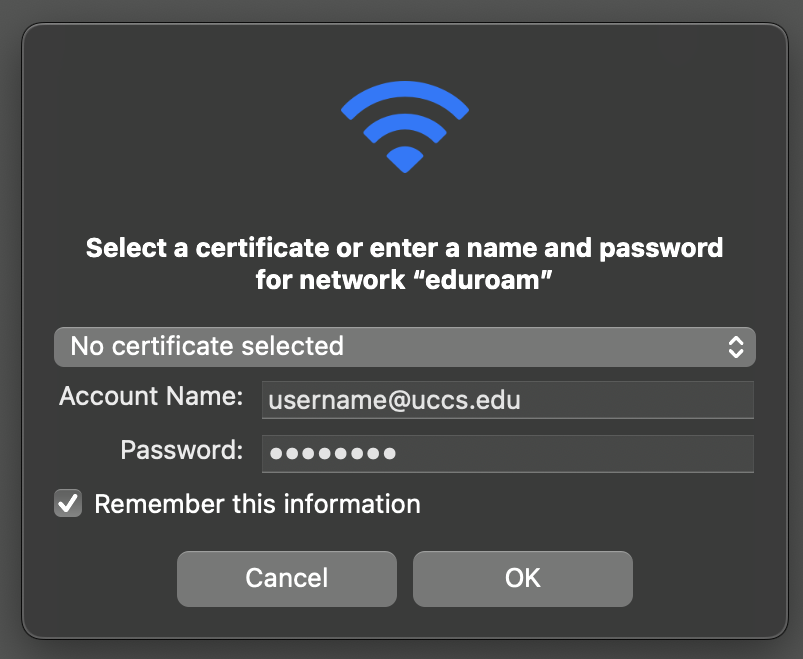Click the "eduroam" network name in heading

pyautogui.click(x=482, y=280)
